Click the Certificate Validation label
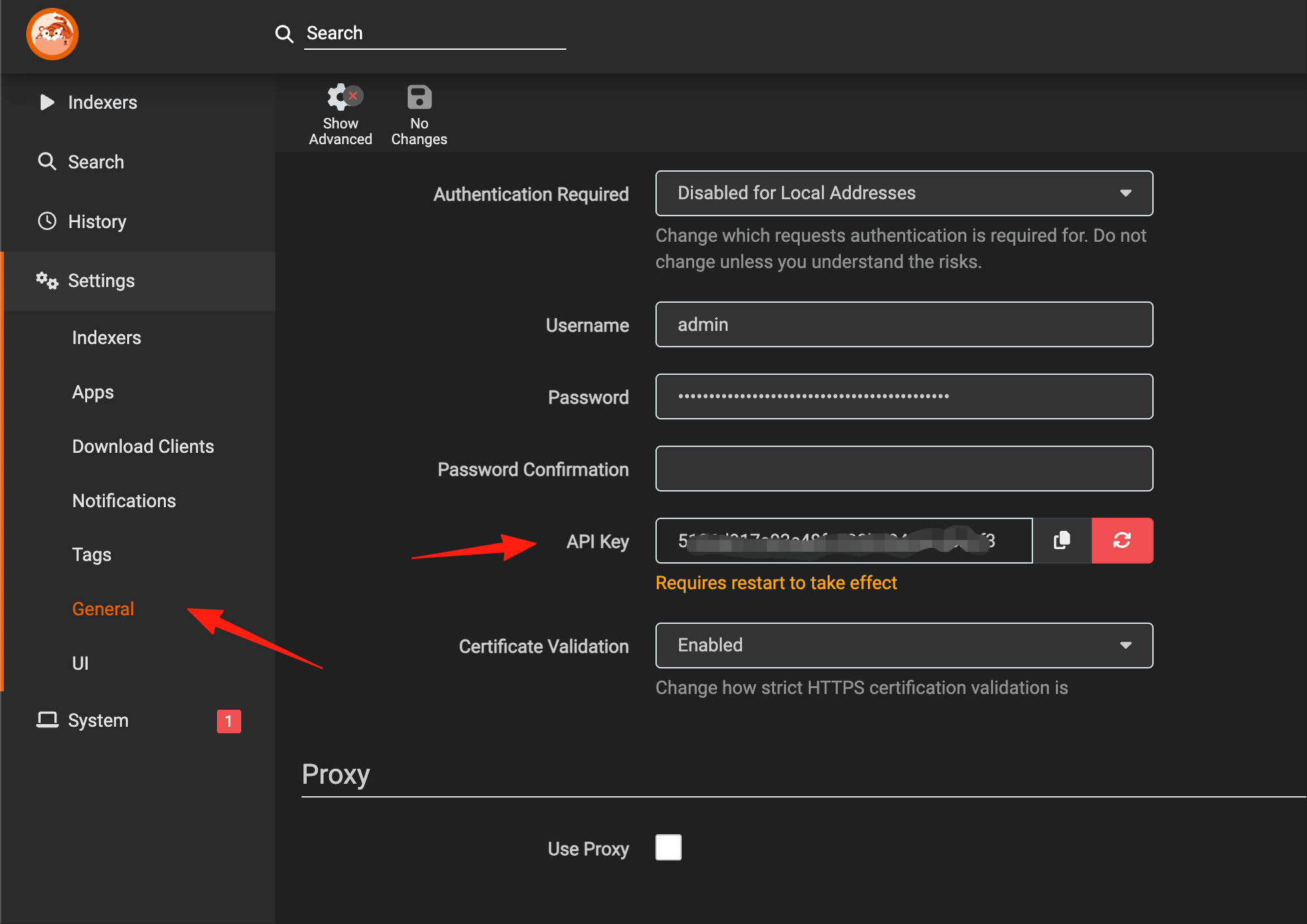 click(544, 647)
